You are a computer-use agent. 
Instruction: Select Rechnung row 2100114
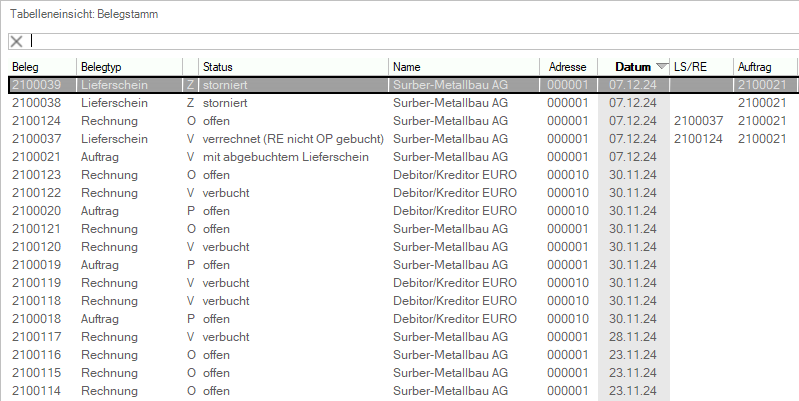click(404, 391)
